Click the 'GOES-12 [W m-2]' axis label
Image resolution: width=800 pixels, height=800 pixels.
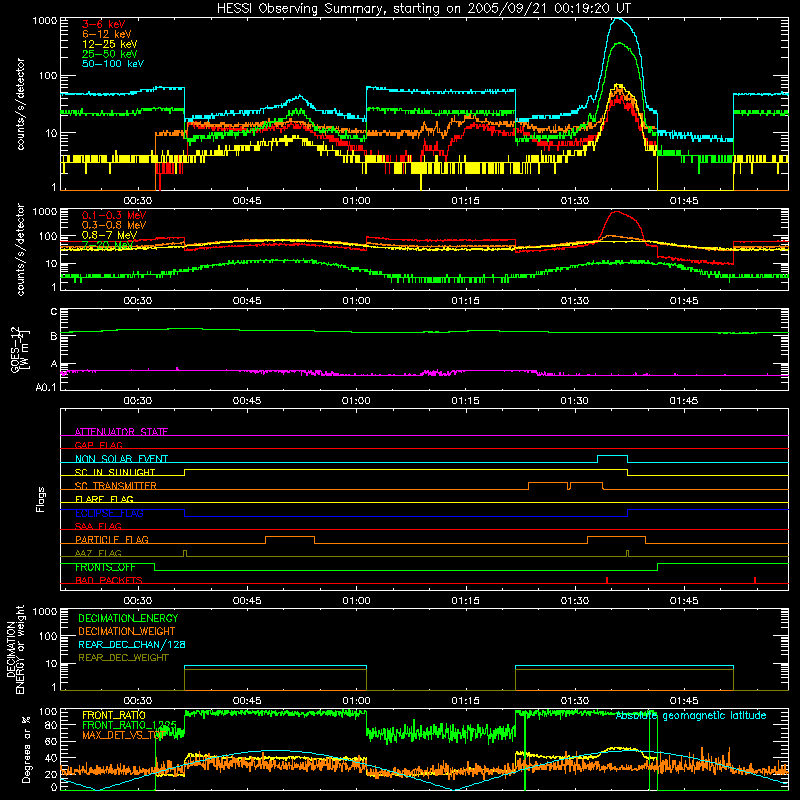(20, 349)
